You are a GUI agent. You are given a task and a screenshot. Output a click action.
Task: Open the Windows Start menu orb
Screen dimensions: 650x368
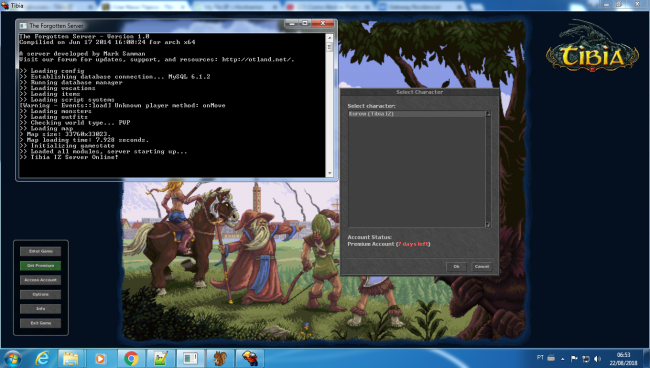[13, 358]
